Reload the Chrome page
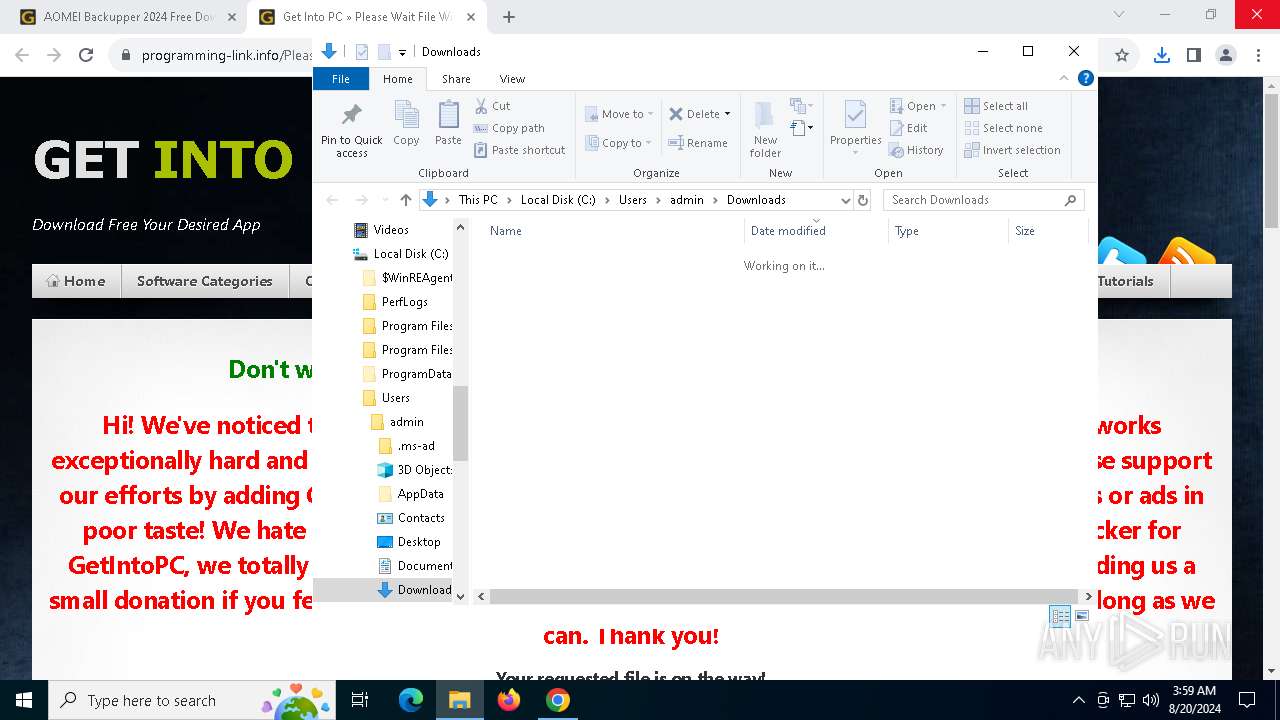Viewport: 1280px width, 720px height. coord(86,56)
